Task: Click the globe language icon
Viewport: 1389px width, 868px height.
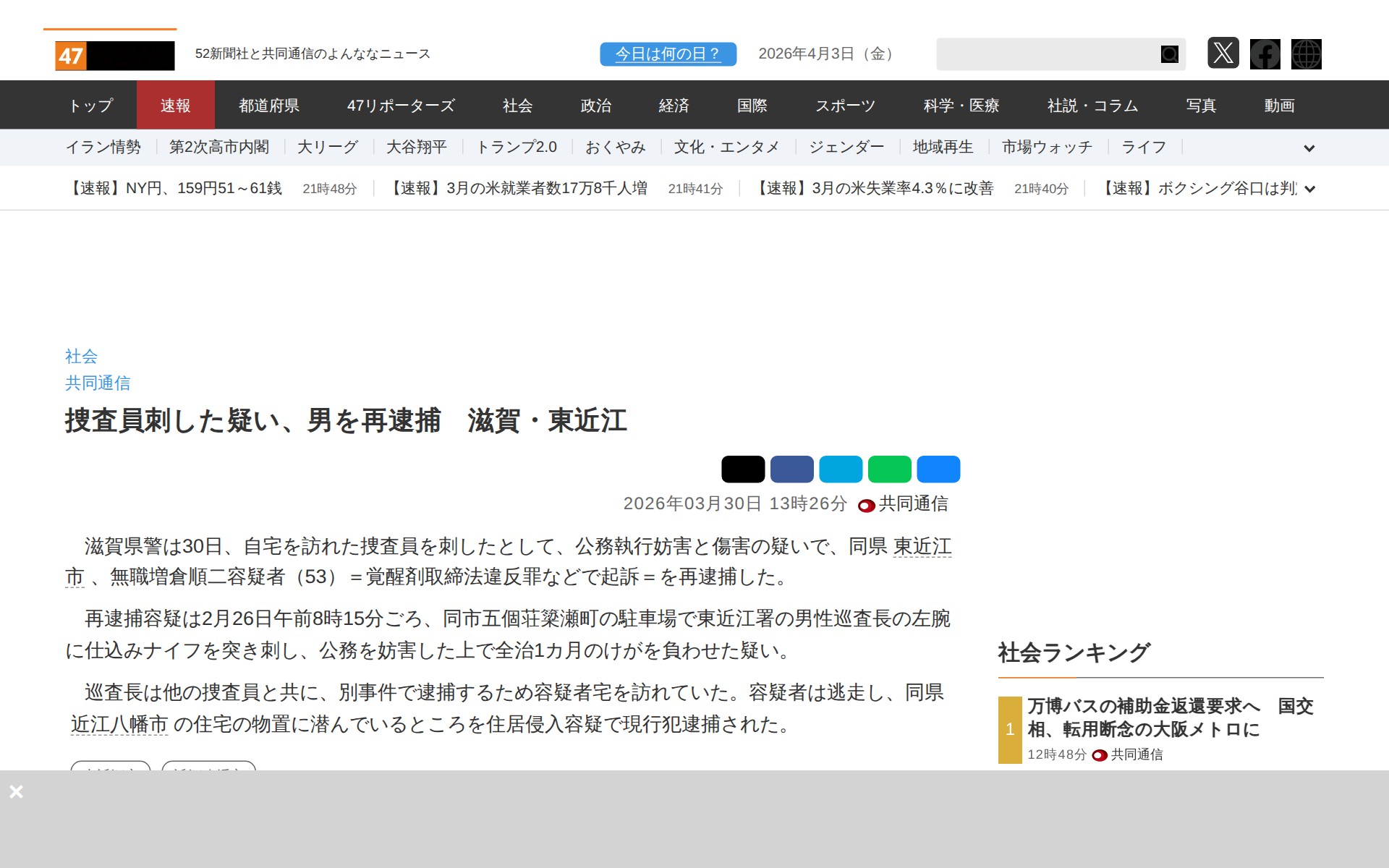Action: 1306,54
